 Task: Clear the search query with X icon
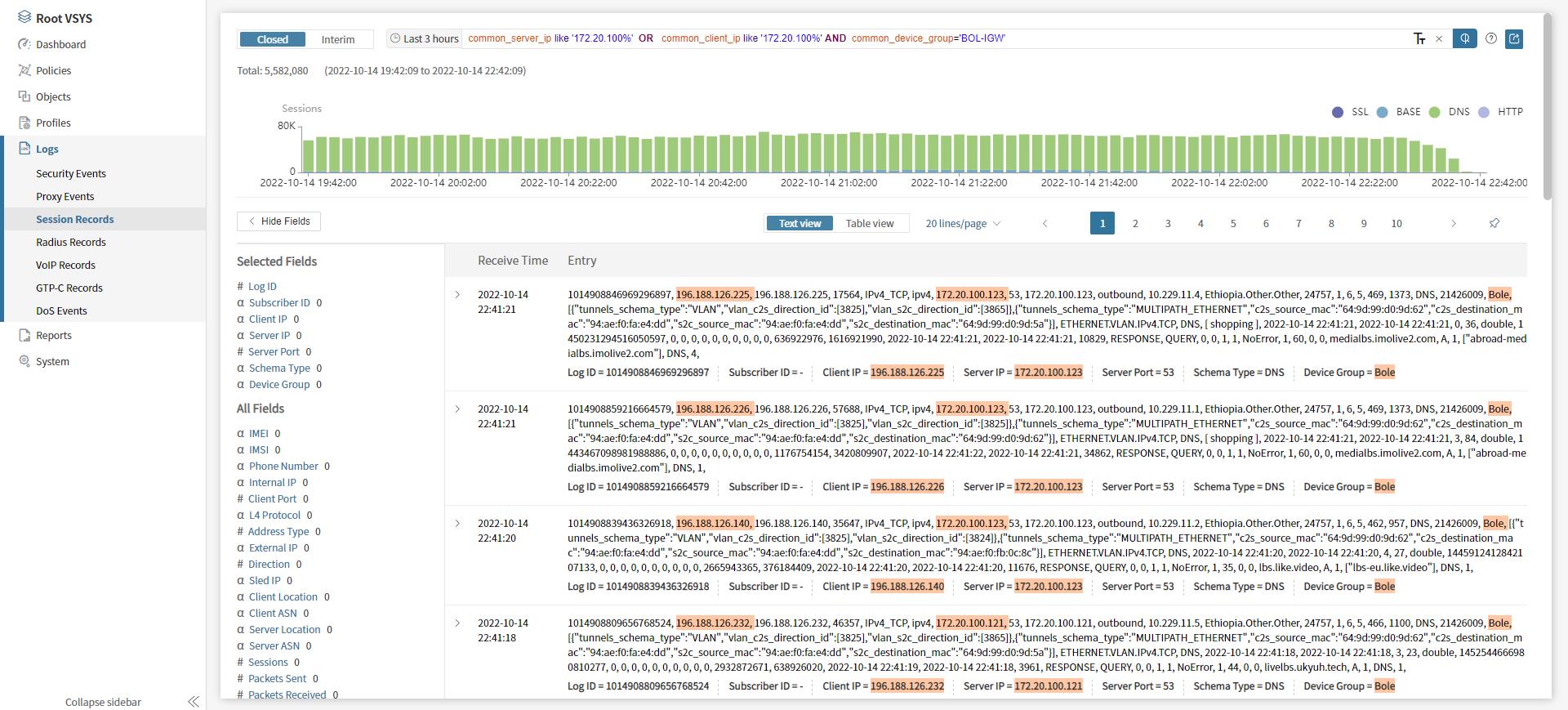pyautogui.click(x=1439, y=38)
